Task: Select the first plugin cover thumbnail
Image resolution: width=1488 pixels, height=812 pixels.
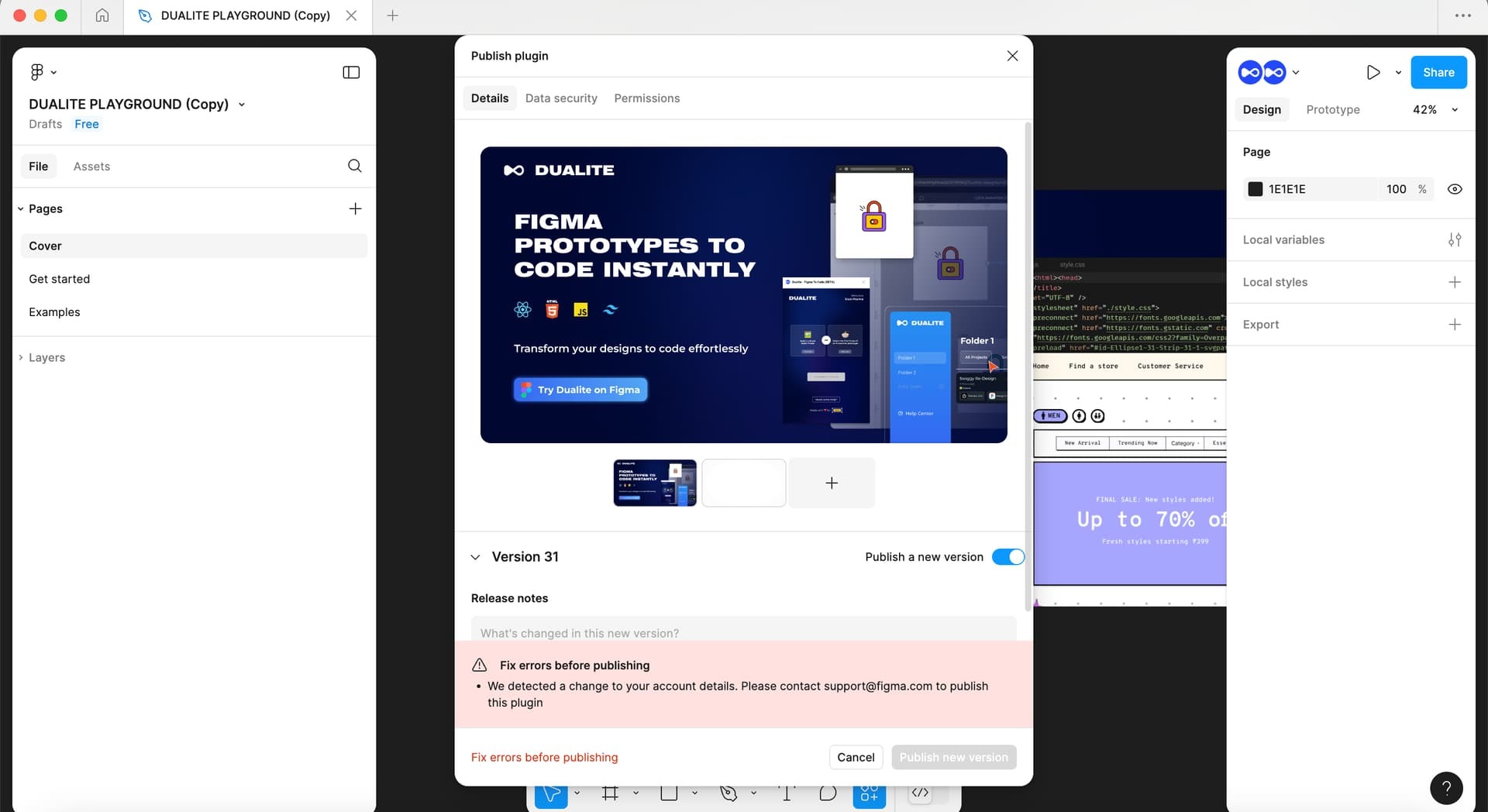Action: click(655, 483)
